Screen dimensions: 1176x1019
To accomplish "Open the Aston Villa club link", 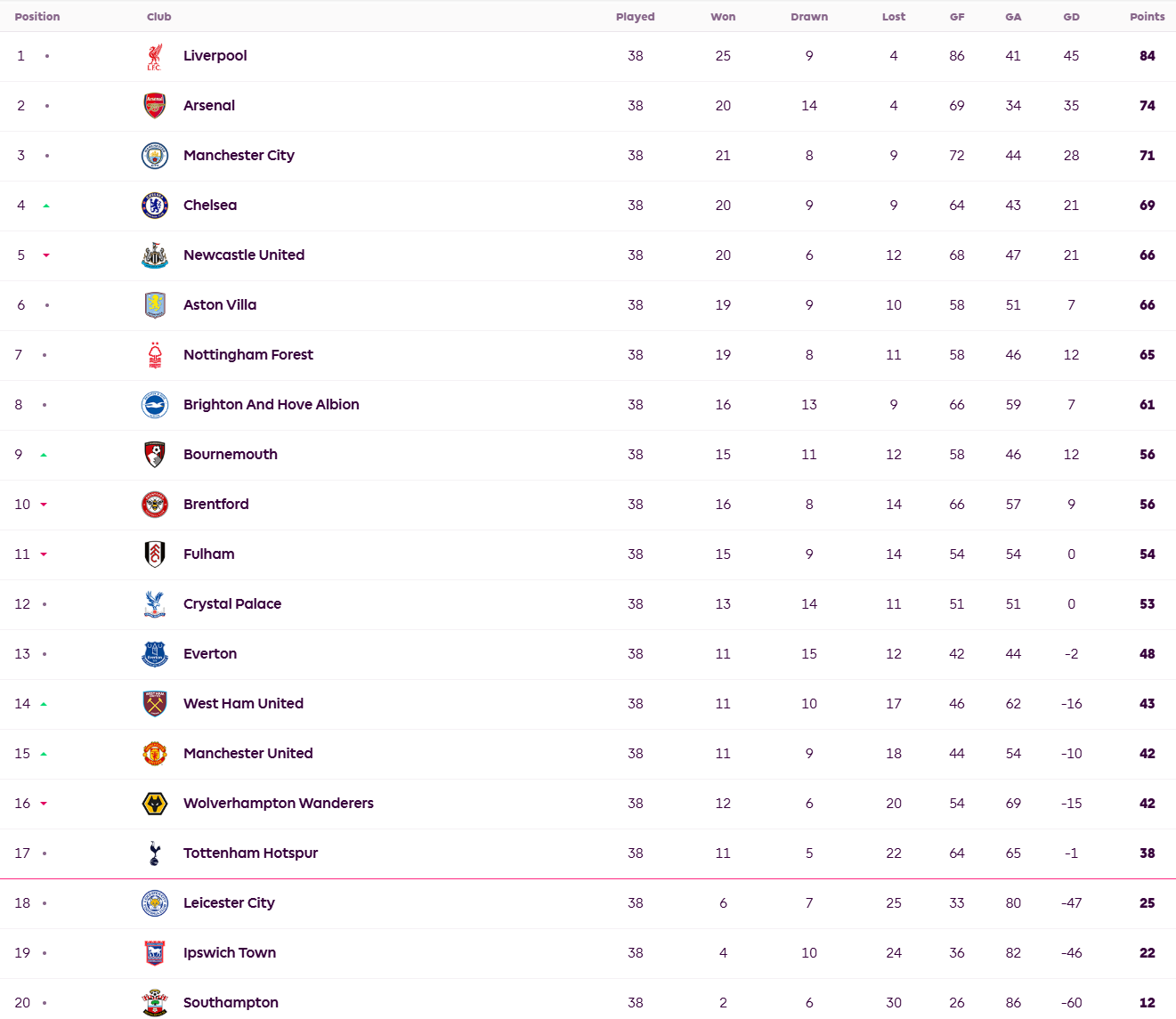I will pos(220,305).
